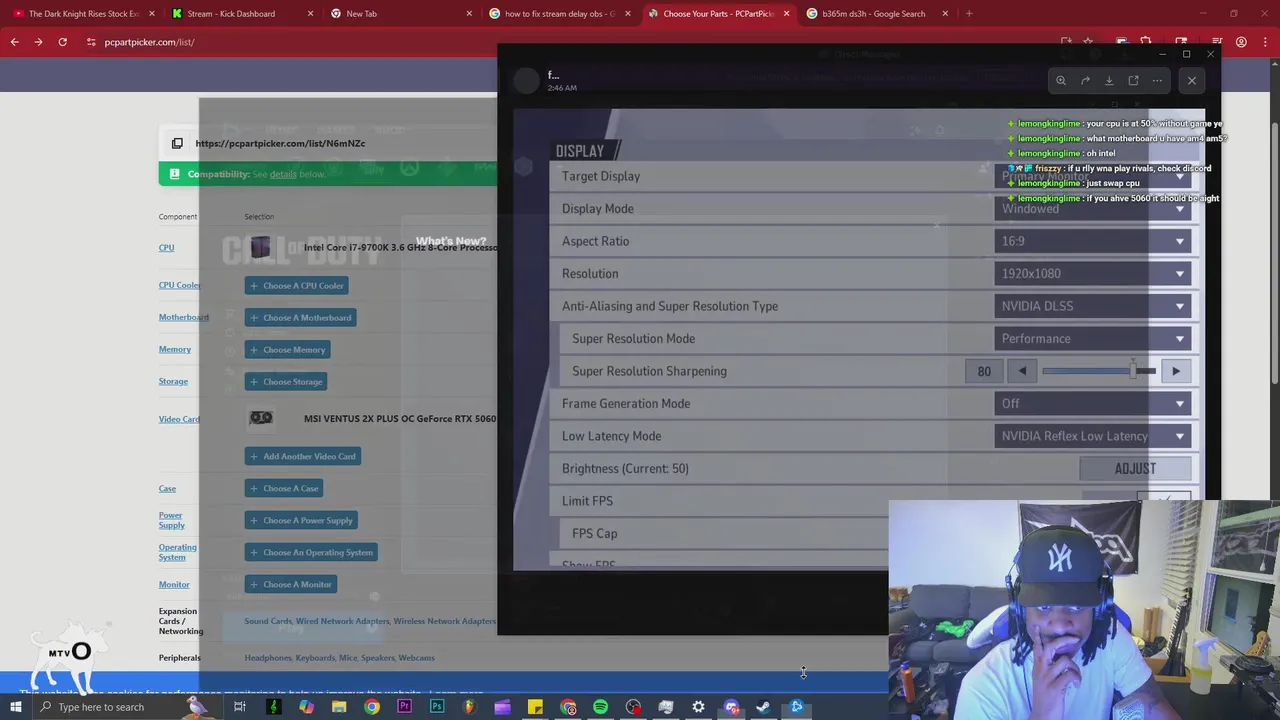Image resolution: width=1280 pixels, height=720 pixels.
Task: Open a new browser tab with the plus icon
Action: click(969, 14)
